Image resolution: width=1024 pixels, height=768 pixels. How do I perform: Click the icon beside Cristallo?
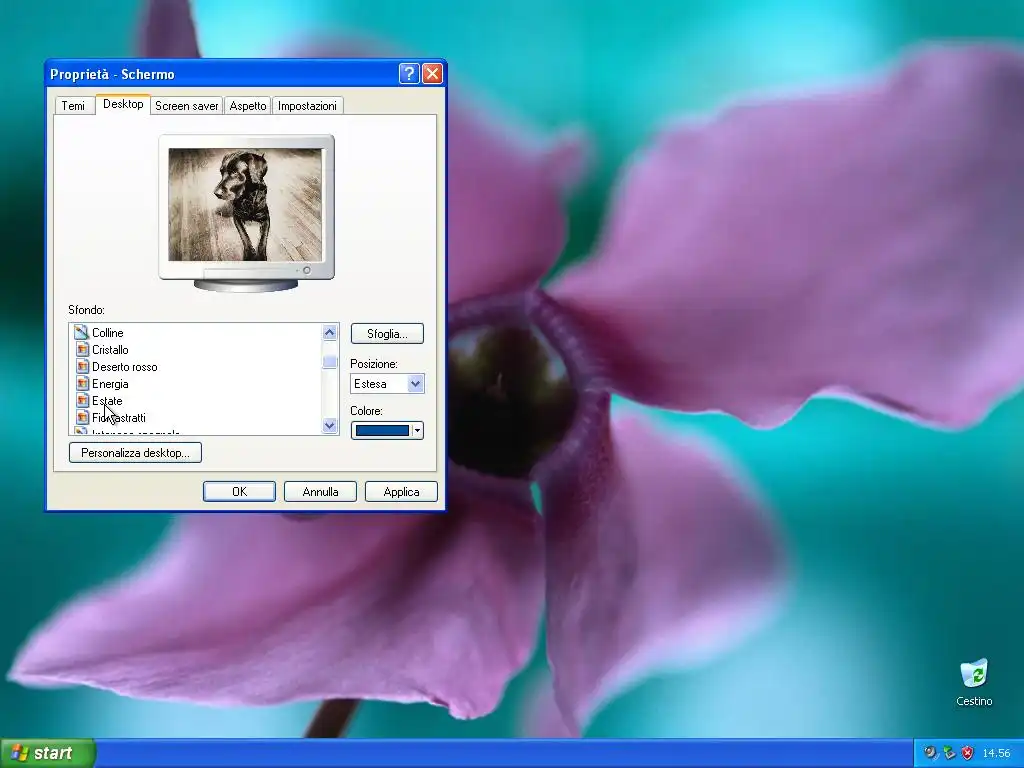click(x=82, y=349)
